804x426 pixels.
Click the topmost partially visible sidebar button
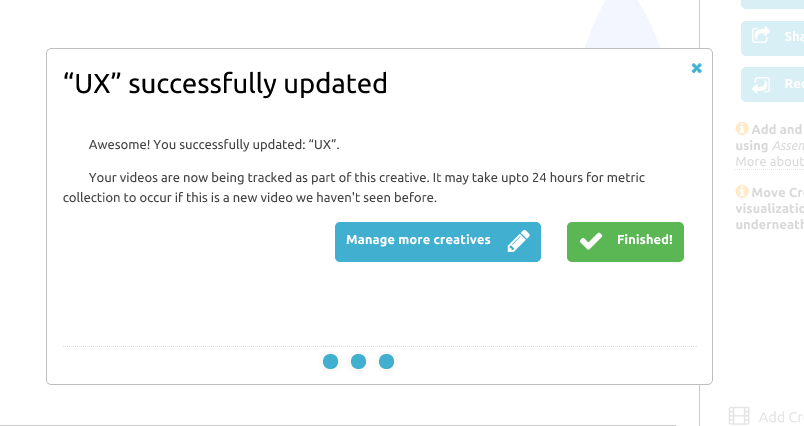772,4
